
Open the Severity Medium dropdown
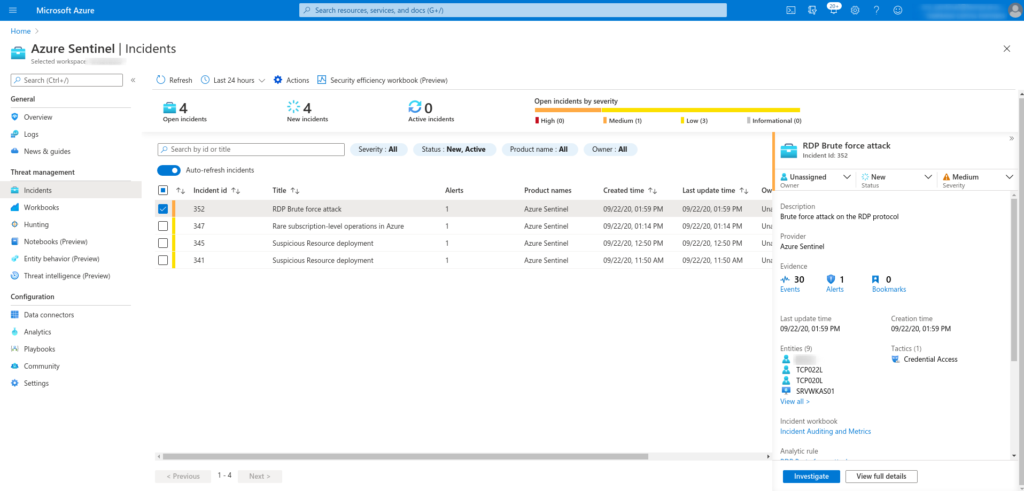click(977, 179)
